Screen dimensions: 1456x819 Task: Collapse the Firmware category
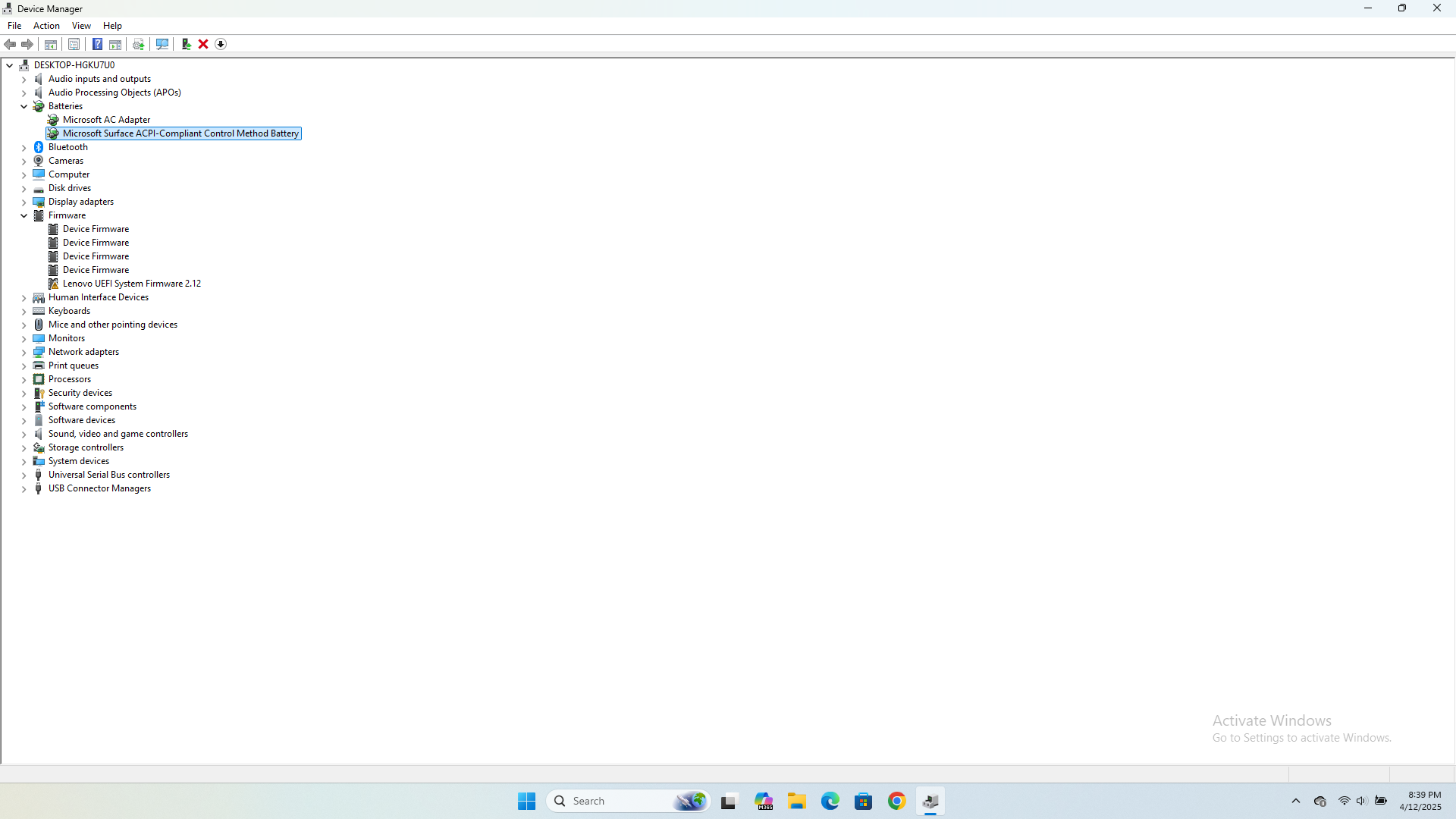pos(24,215)
